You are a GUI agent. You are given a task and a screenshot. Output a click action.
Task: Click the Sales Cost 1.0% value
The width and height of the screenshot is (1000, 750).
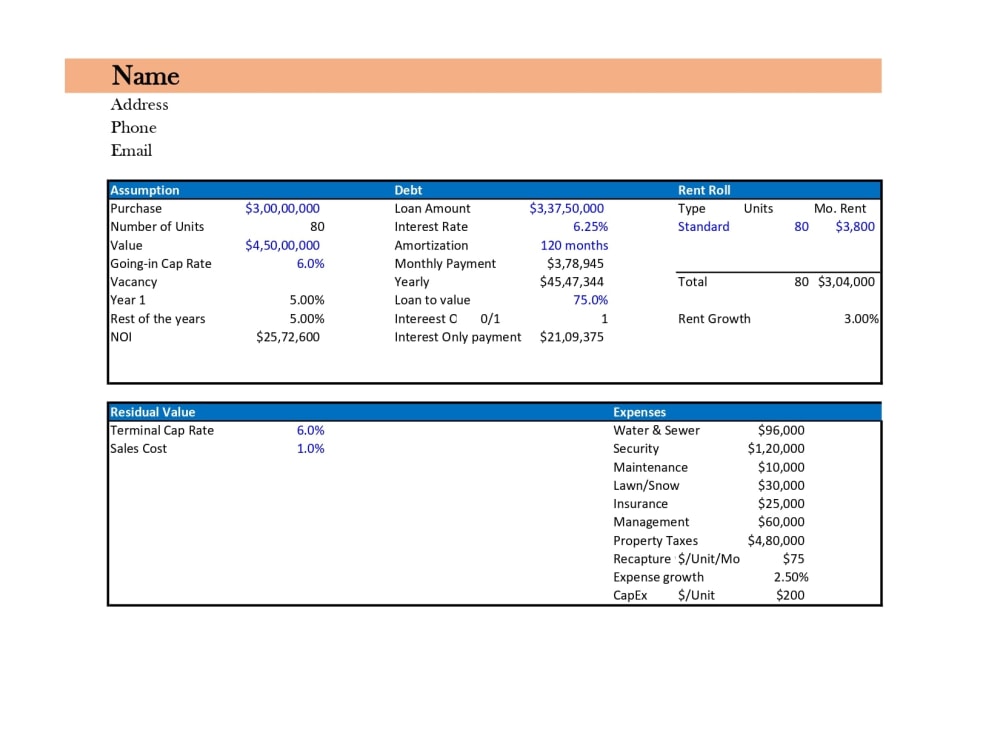[x=311, y=449]
